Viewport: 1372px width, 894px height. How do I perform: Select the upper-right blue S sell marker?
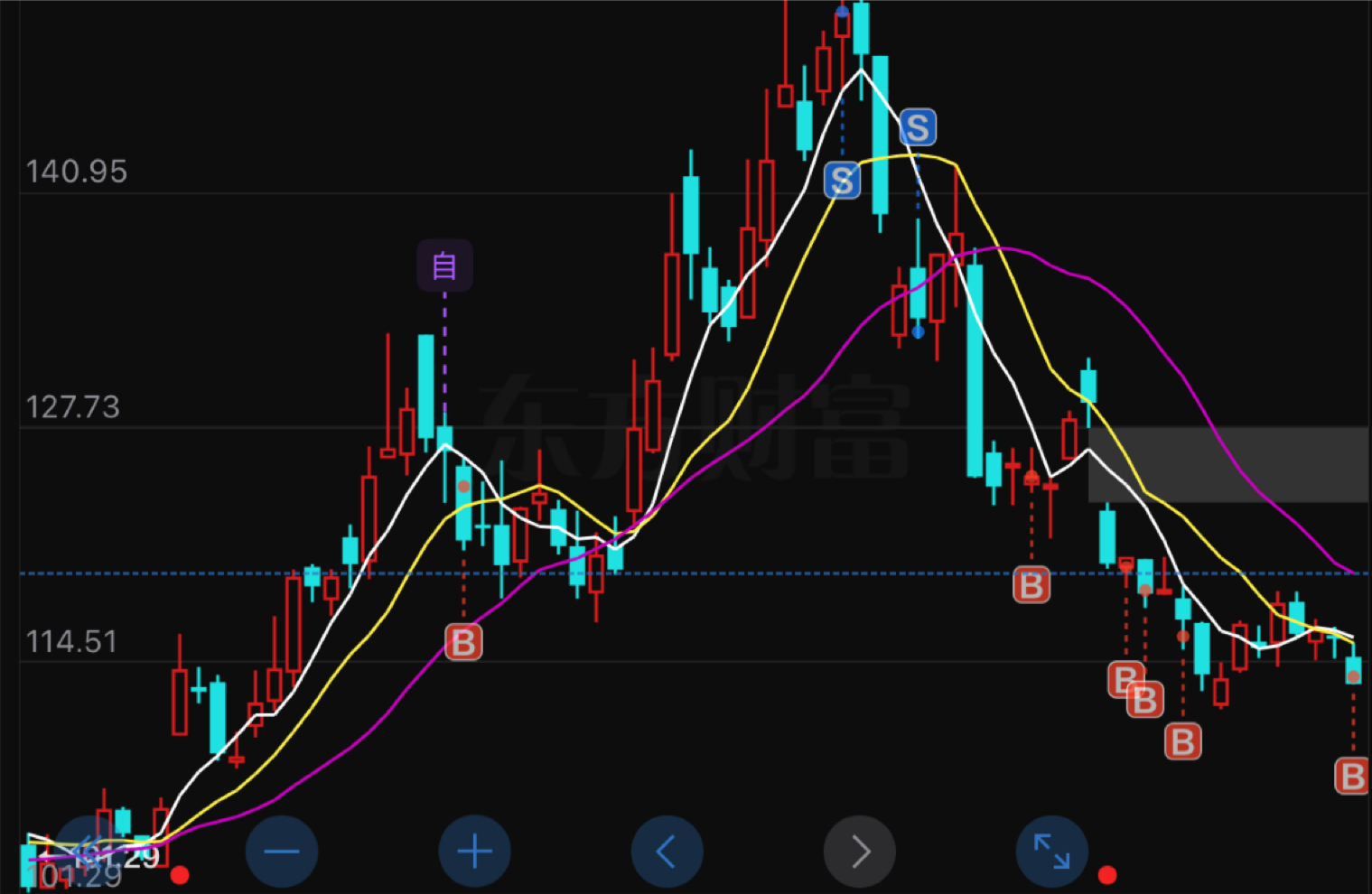[918, 128]
